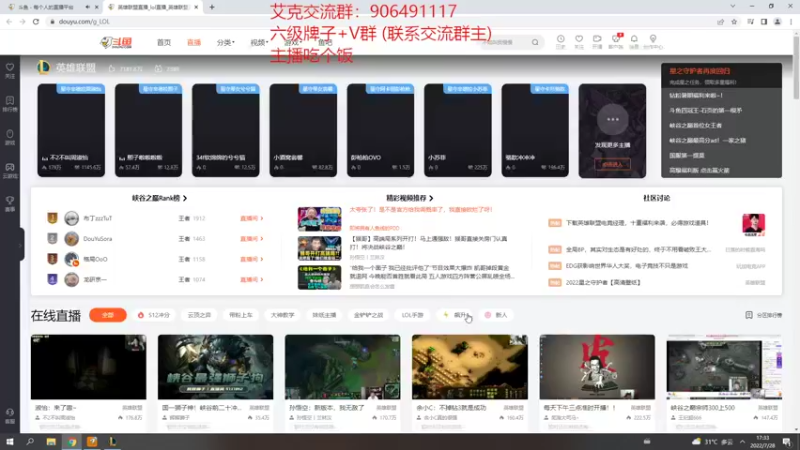Click the Douyu logo in header

click(x=116, y=43)
